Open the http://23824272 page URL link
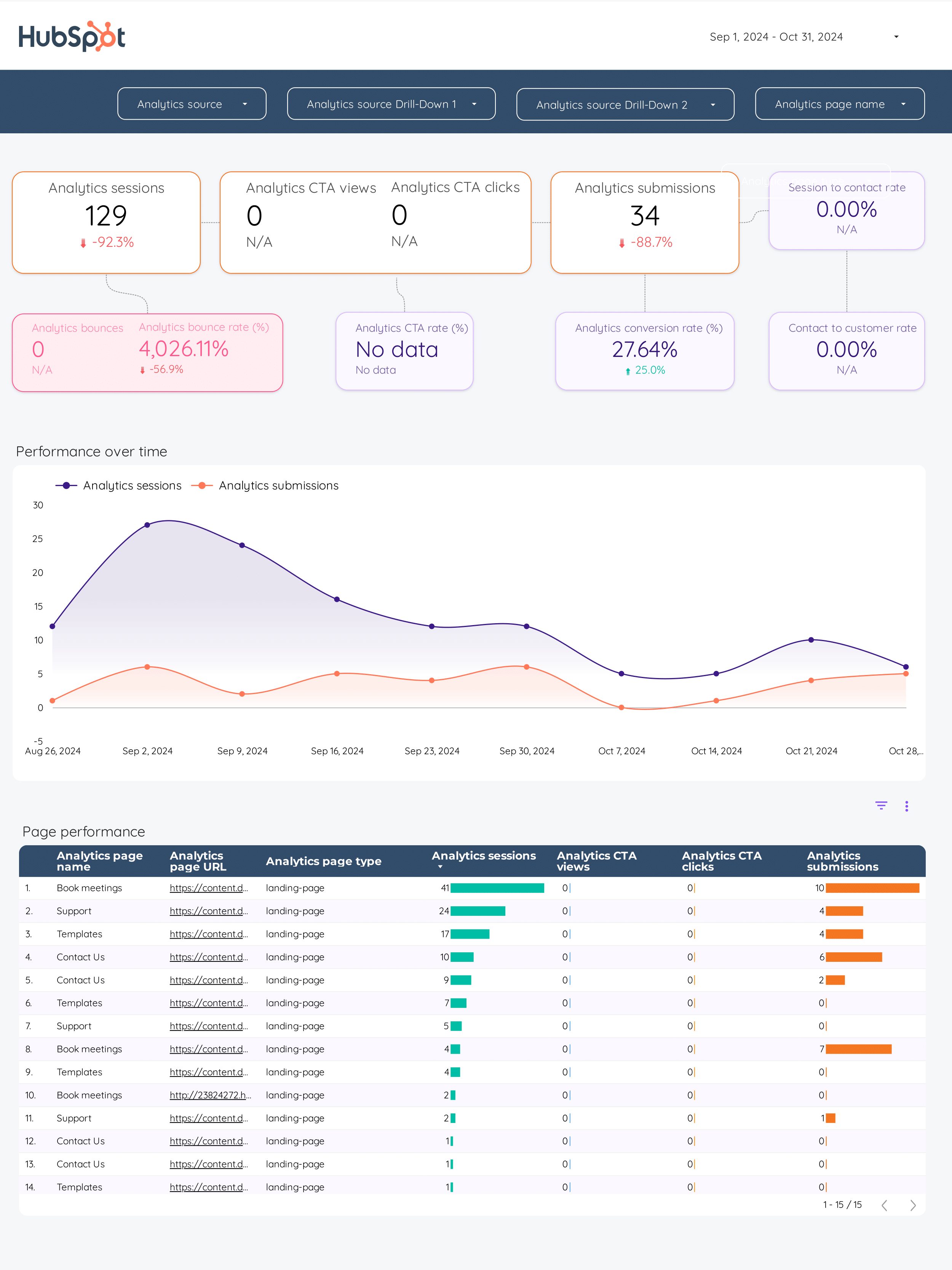This screenshot has width=952, height=1270. tap(210, 1095)
